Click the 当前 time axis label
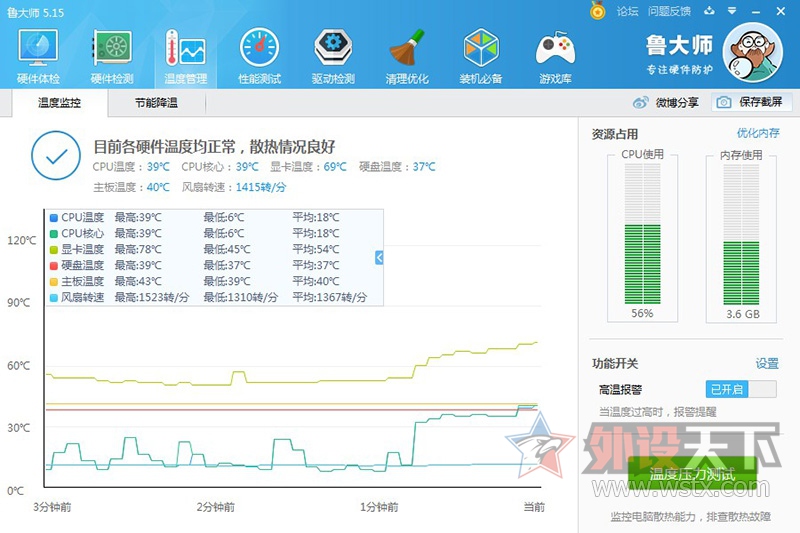The image size is (800, 533). click(x=534, y=507)
